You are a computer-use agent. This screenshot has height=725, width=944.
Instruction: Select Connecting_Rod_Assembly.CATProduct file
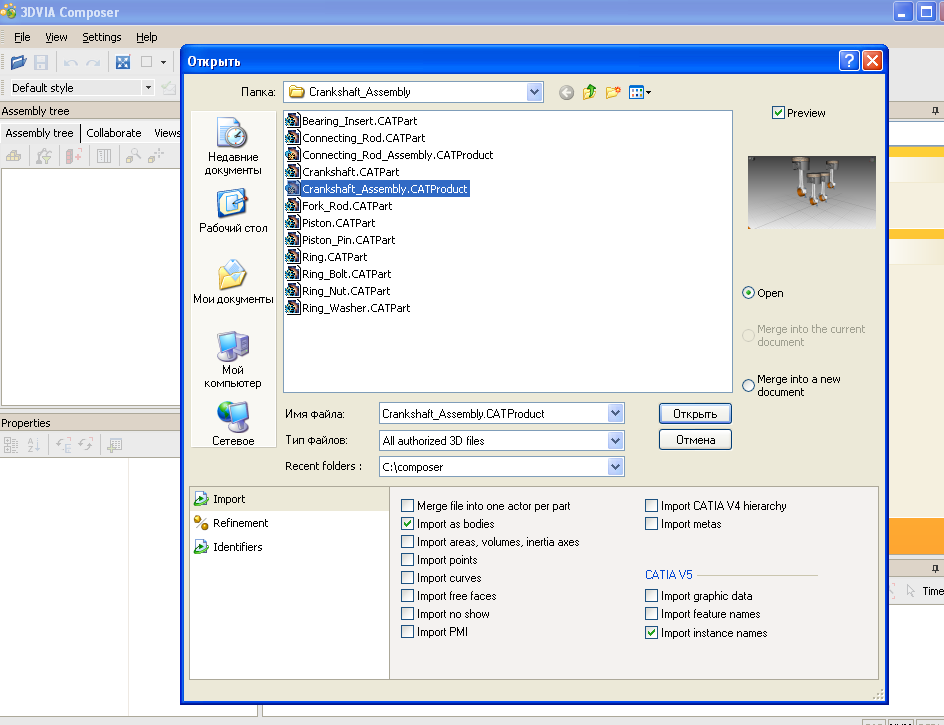point(390,155)
